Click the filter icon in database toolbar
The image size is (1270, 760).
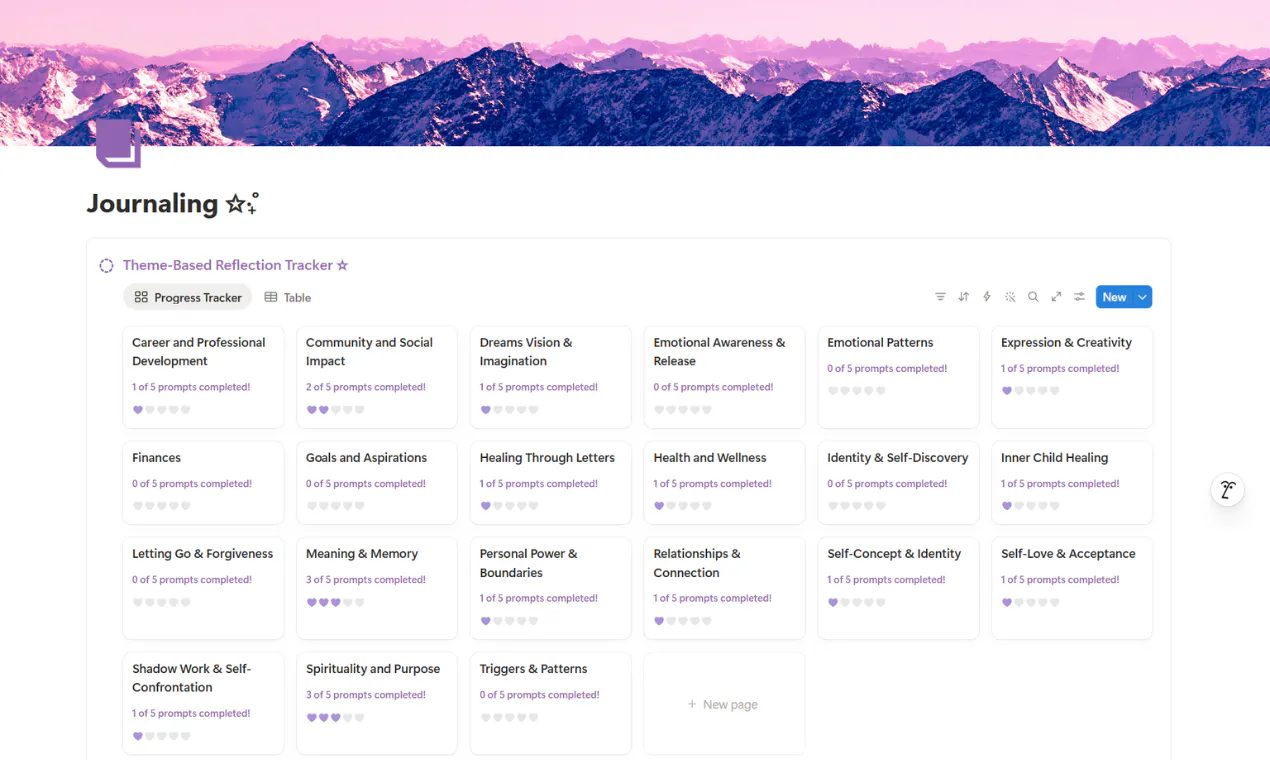coord(940,297)
